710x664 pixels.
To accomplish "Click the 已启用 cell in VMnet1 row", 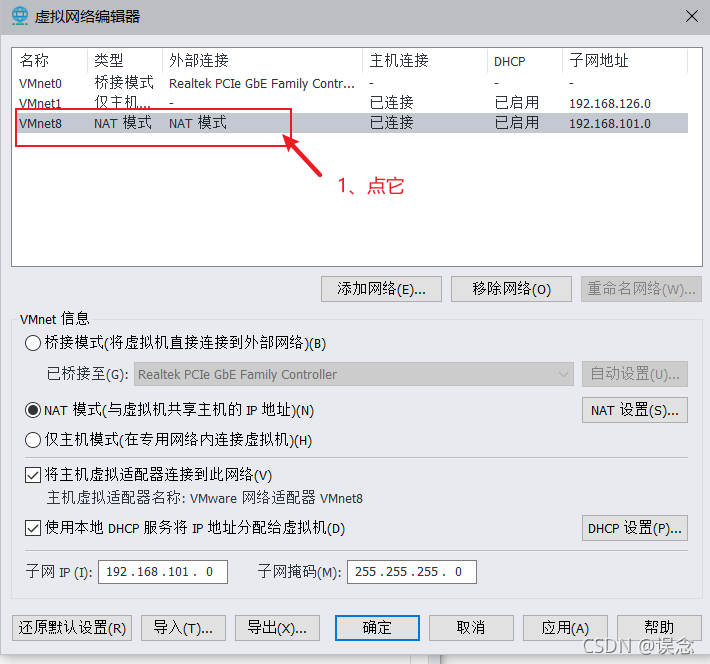I will [x=517, y=103].
